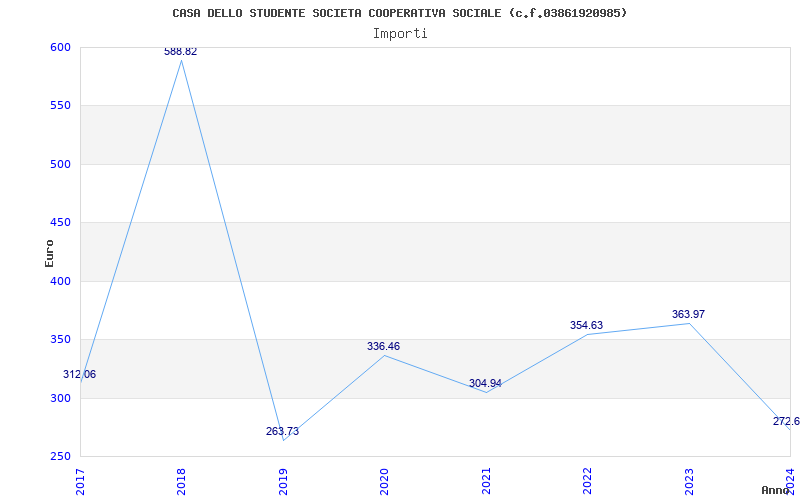Click the 2024 x-axis label
800x500 pixels.
pos(790,481)
